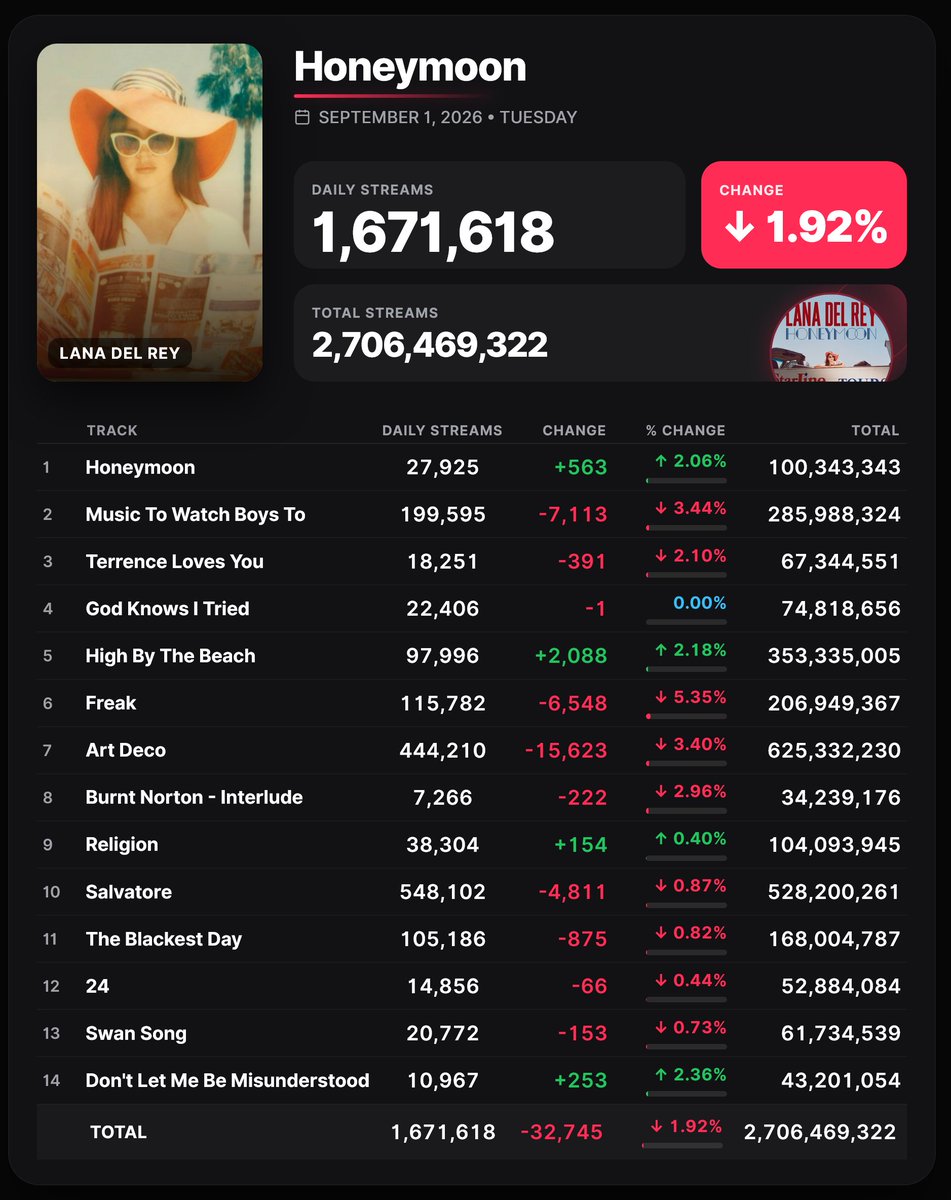
Task: Select the Art Deco track name
Action: (126, 750)
